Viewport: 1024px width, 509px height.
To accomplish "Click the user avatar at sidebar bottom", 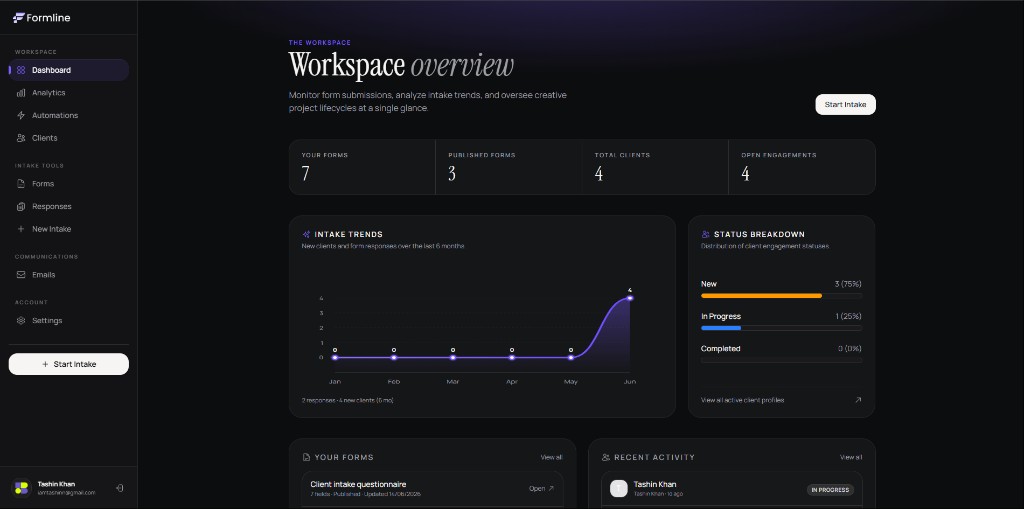I will pos(21,487).
